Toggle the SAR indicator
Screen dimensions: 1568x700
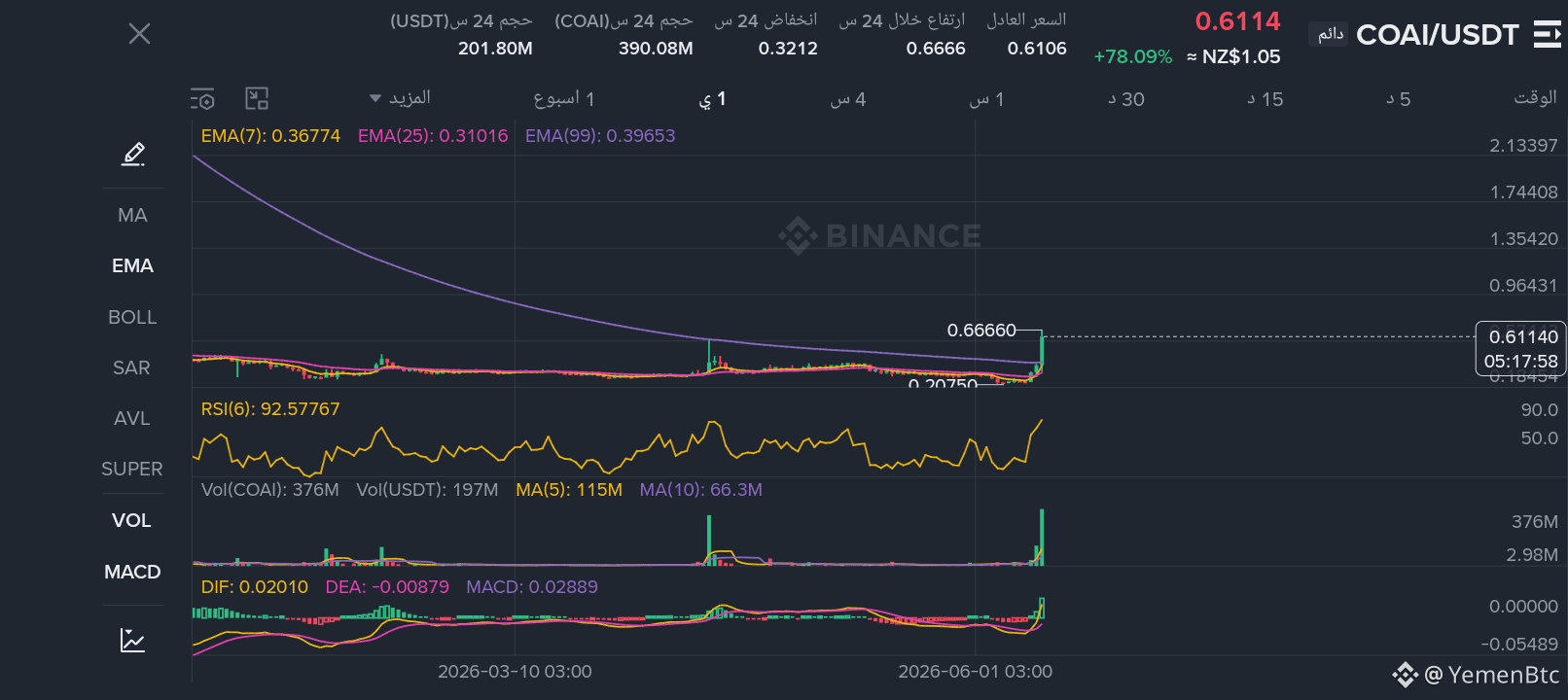132,367
